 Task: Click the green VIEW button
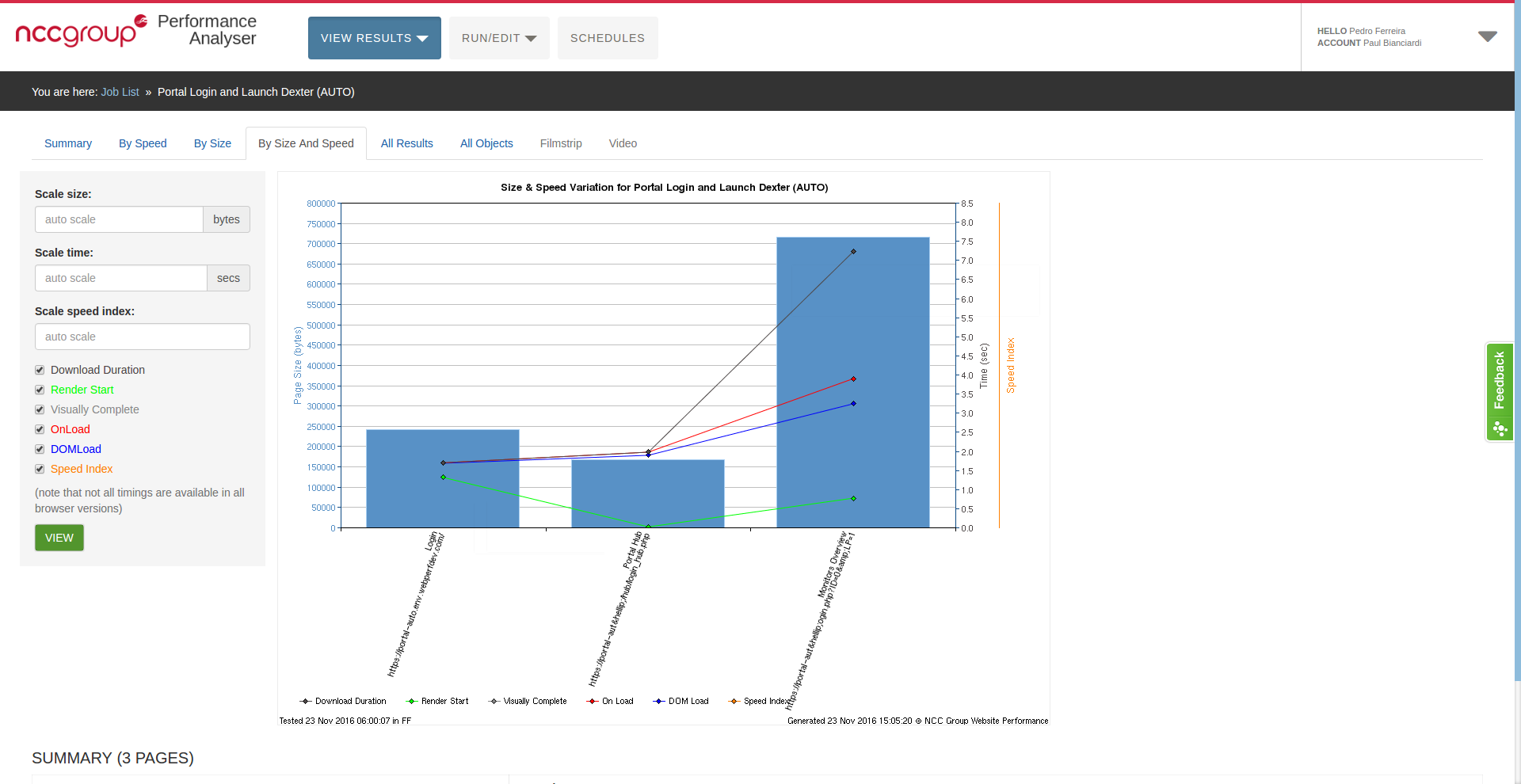coord(59,538)
